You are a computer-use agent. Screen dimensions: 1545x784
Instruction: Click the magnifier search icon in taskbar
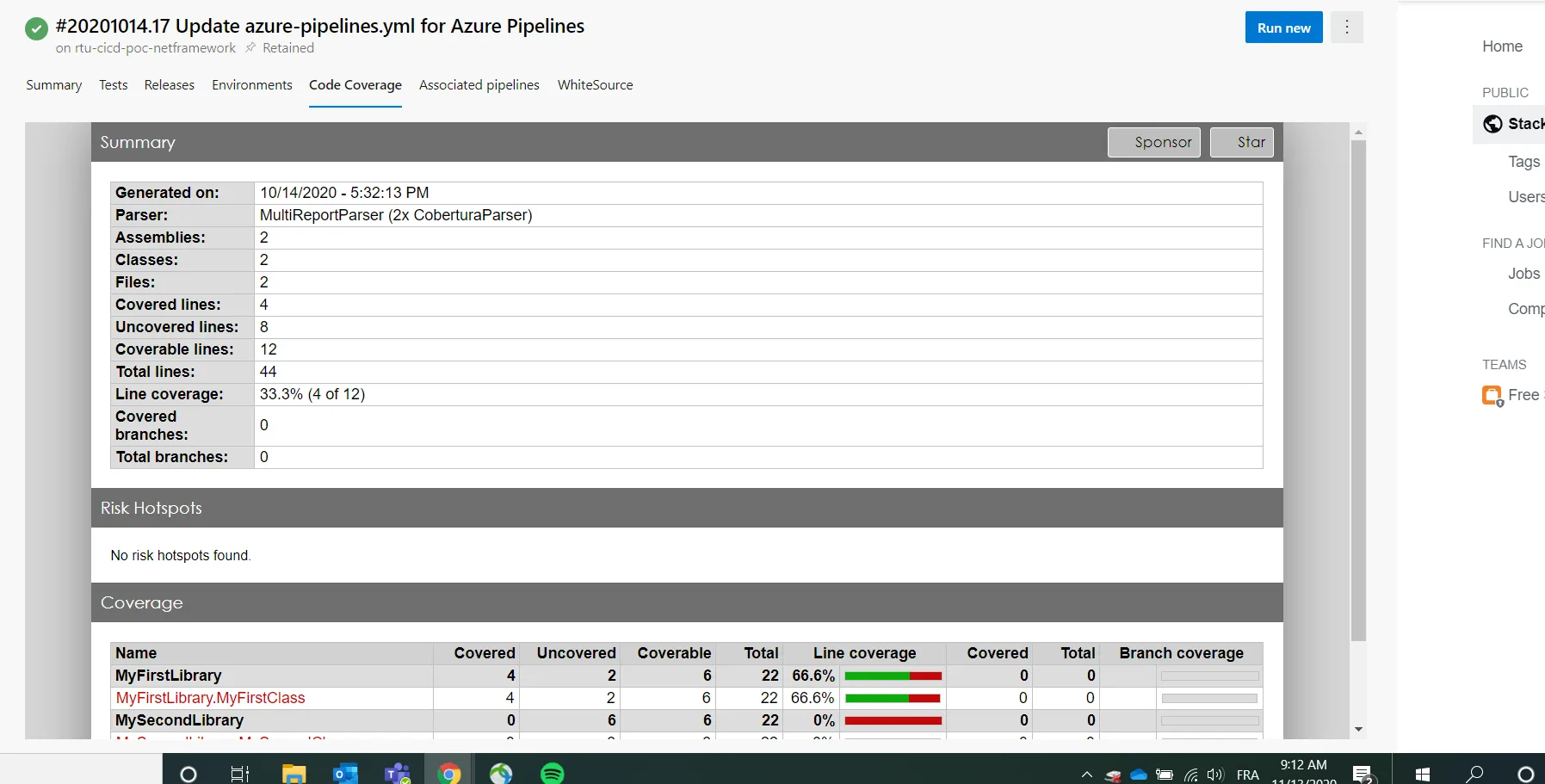coord(1474,775)
